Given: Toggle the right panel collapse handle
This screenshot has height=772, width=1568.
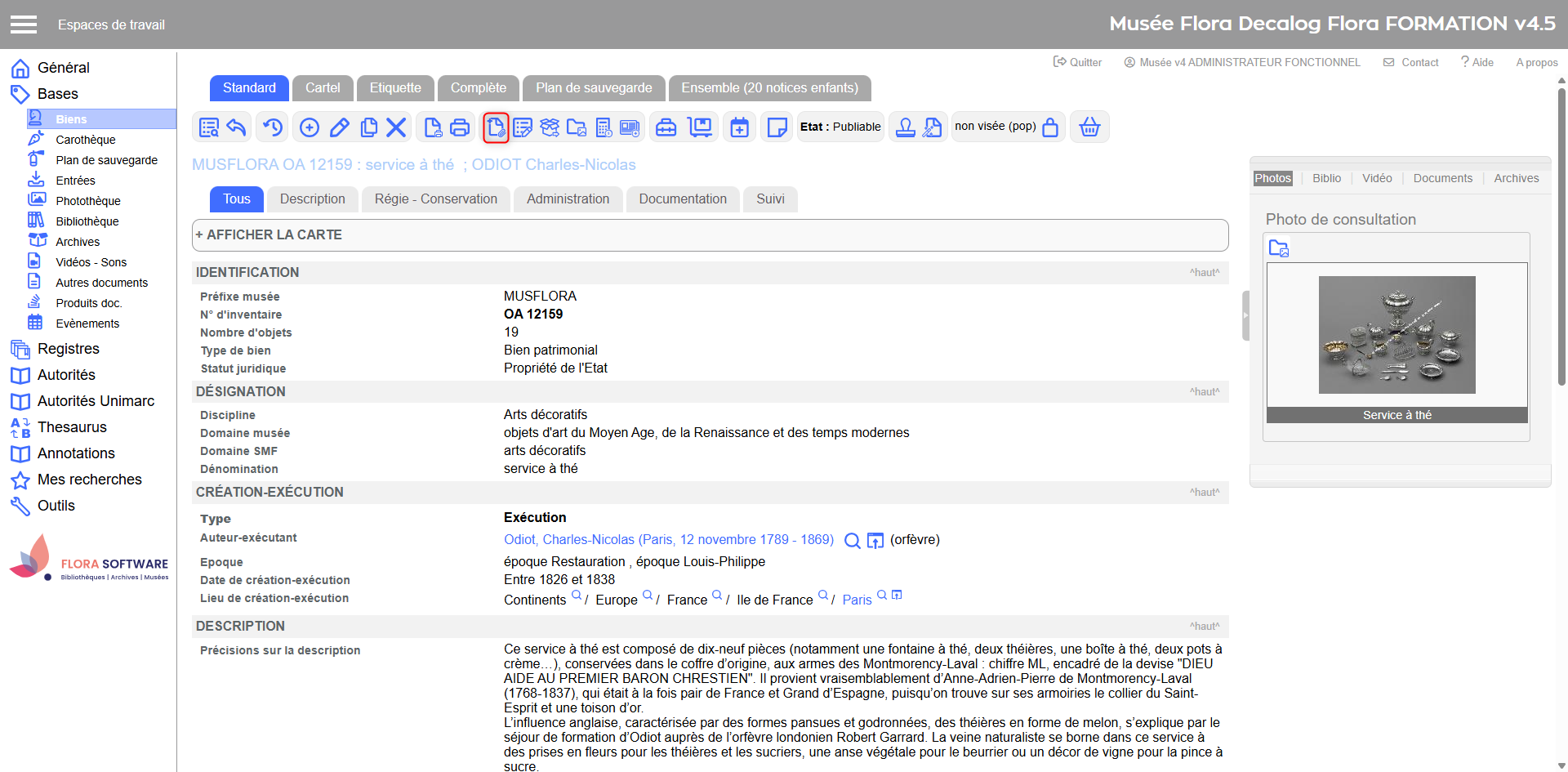Looking at the screenshot, I should tap(1245, 315).
